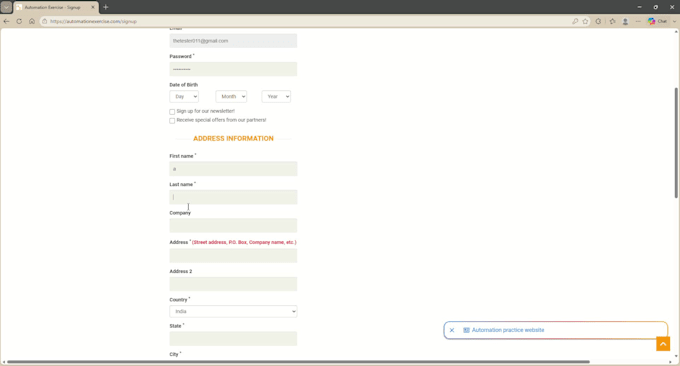
Task: Click the address bar URL
Action: click(93, 21)
